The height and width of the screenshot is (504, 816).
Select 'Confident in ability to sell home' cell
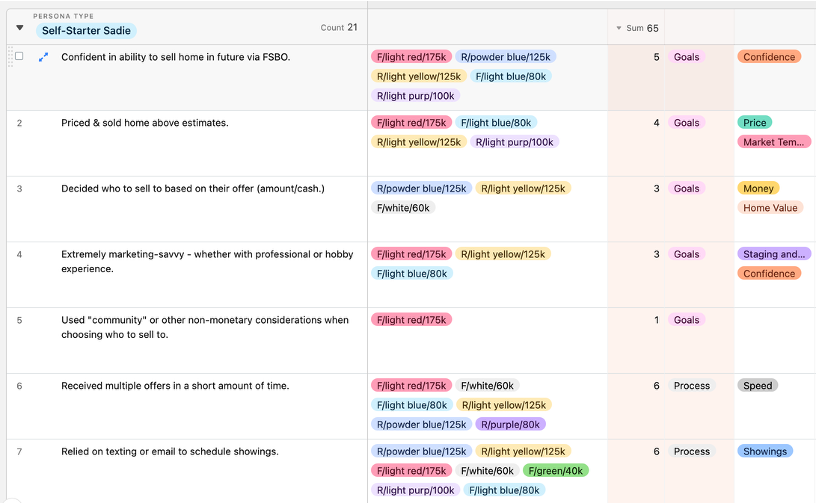(x=175, y=57)
